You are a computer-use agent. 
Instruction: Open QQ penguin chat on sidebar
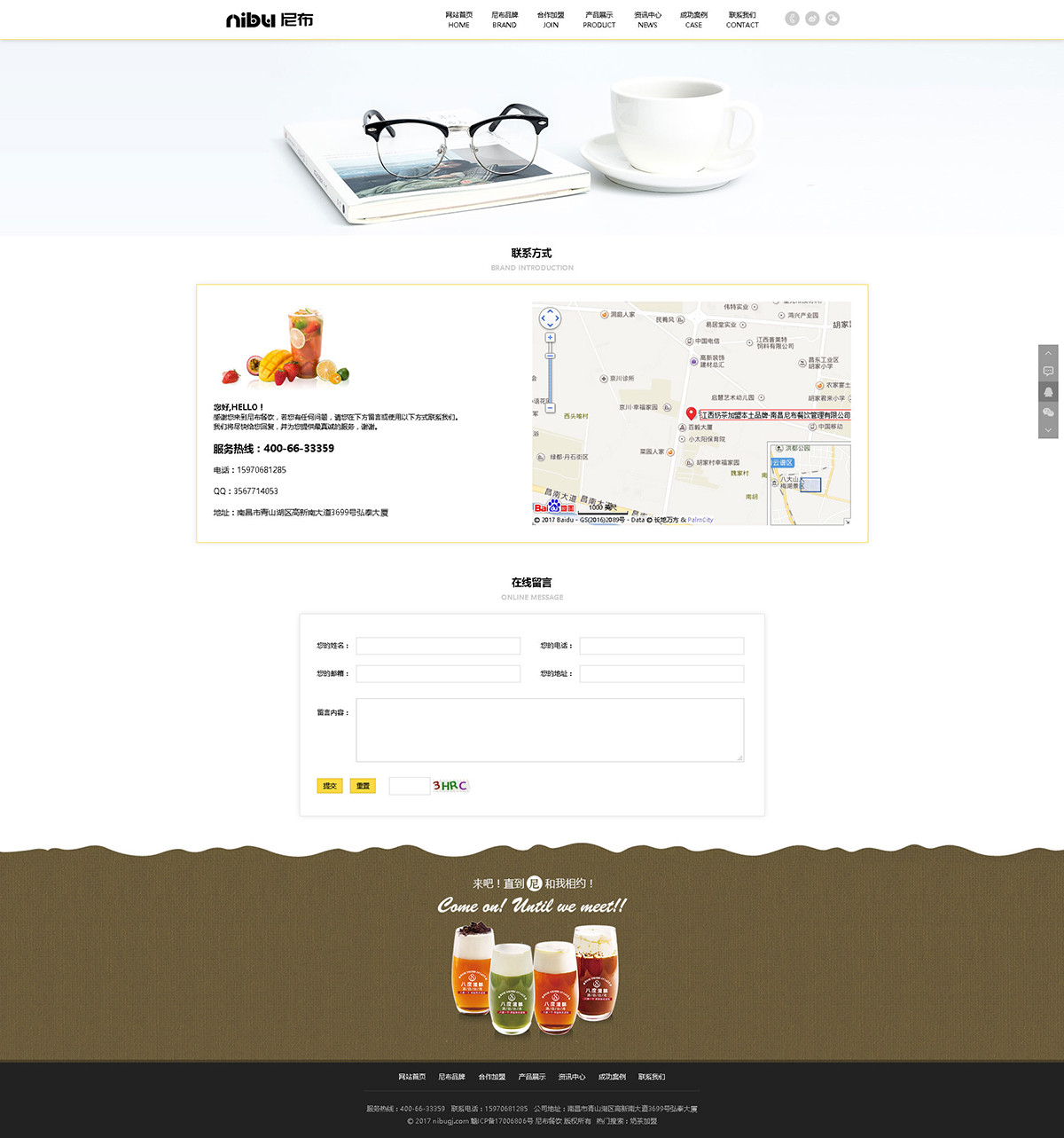tap(1048, 392)
